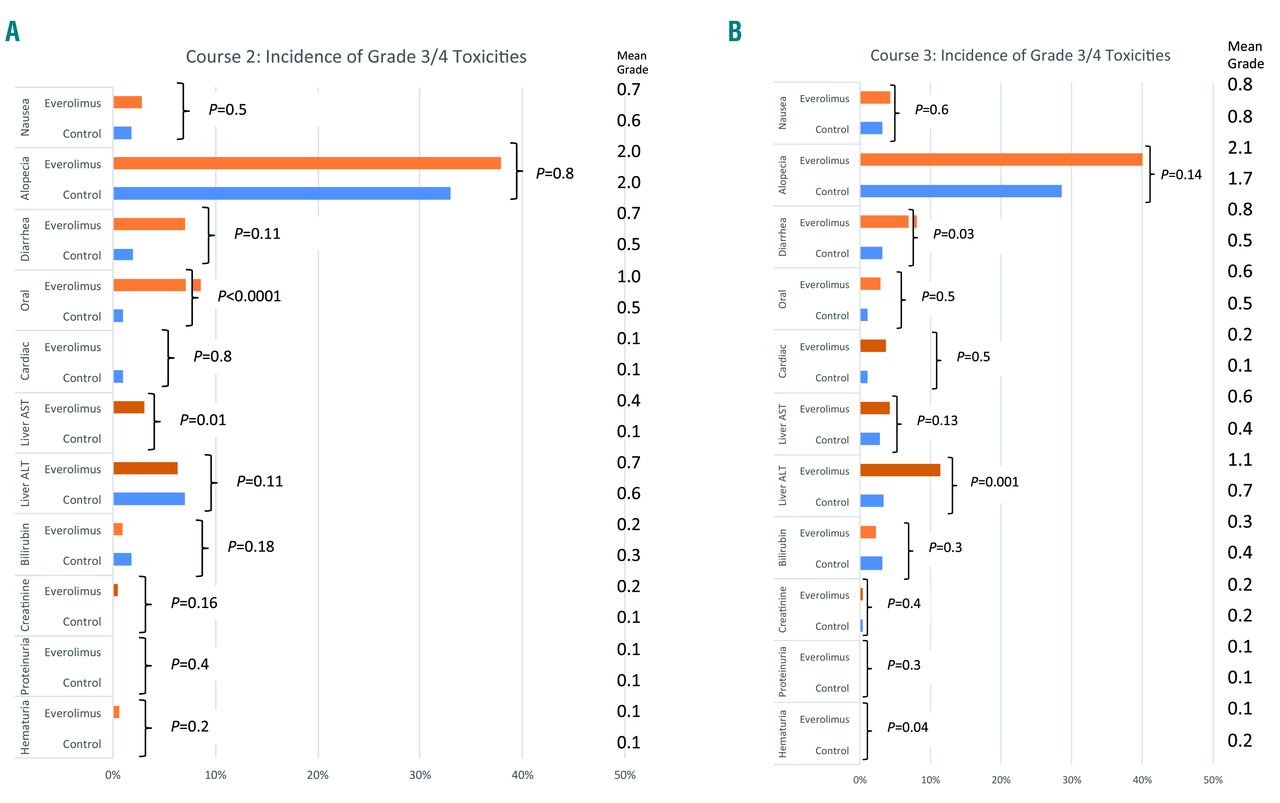Click the 2.1 mean grade value in Course 3
The height and width of the screenshot is (803, 1280).
tap(1240, 148)
